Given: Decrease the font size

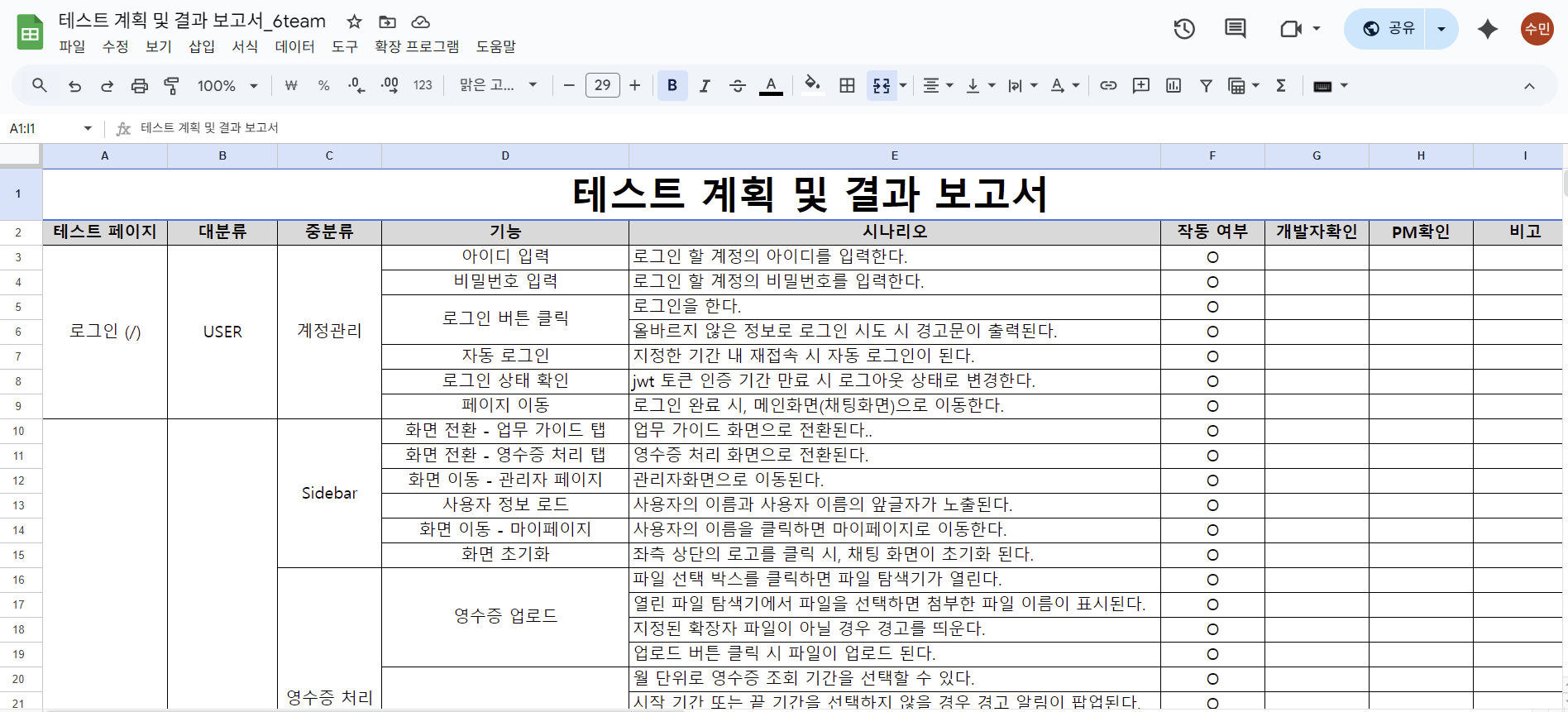Looking at the screenshot, I should [x=569, y=85].
